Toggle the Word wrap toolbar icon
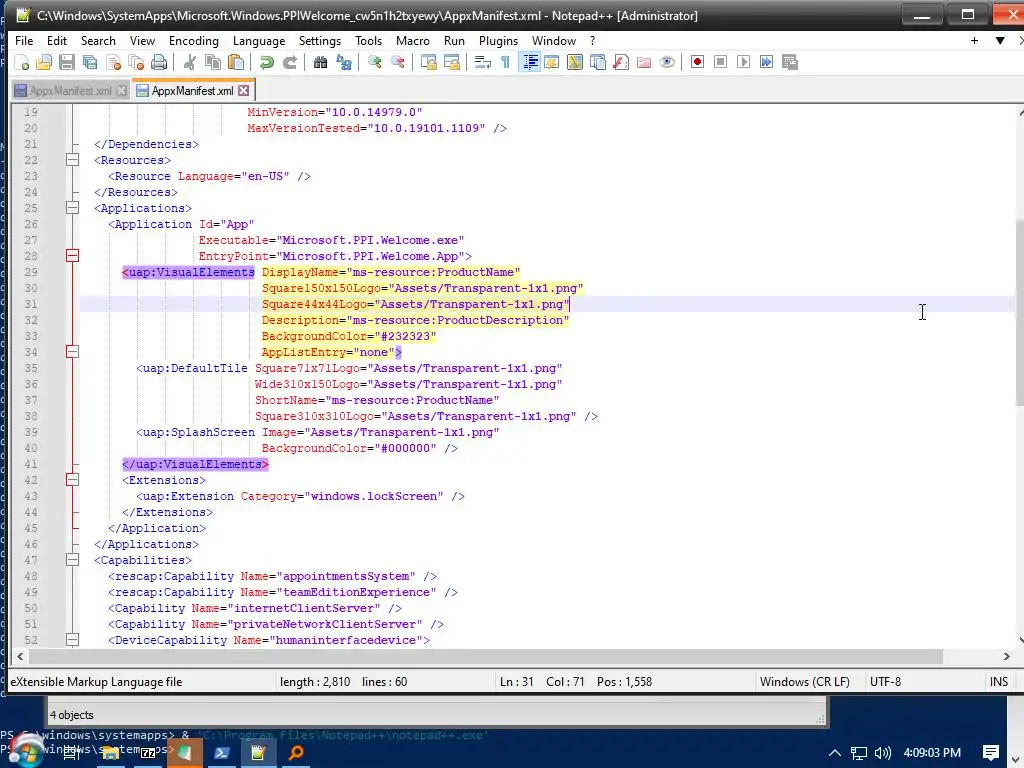 (483, 62)
